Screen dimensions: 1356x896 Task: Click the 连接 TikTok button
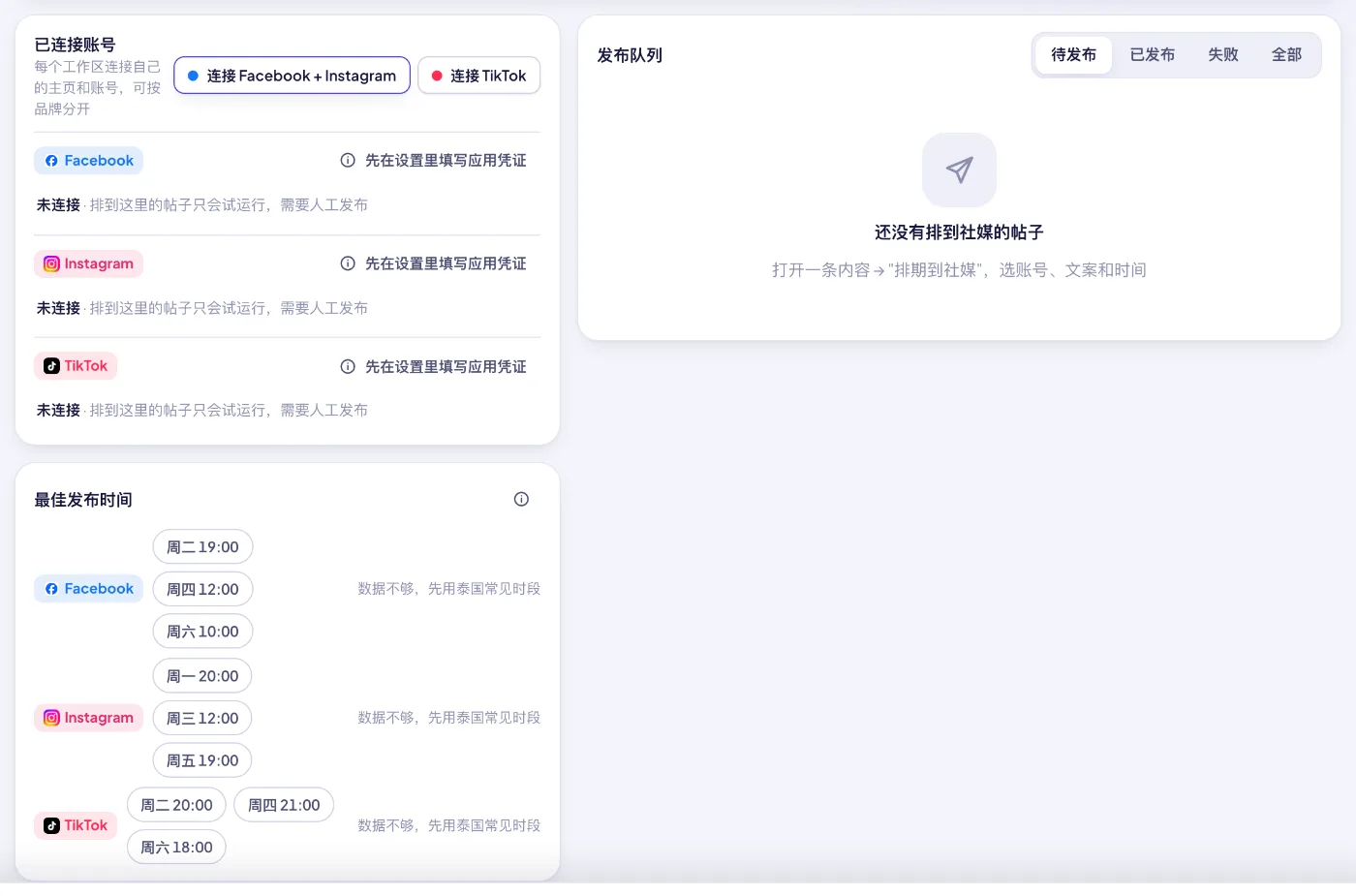(478, 76)
